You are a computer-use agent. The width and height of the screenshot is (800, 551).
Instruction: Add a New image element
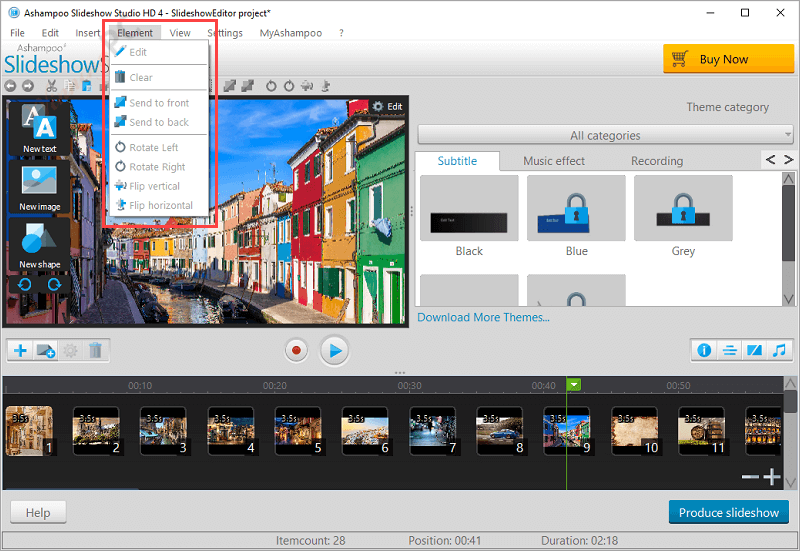(x=39, y=186)
